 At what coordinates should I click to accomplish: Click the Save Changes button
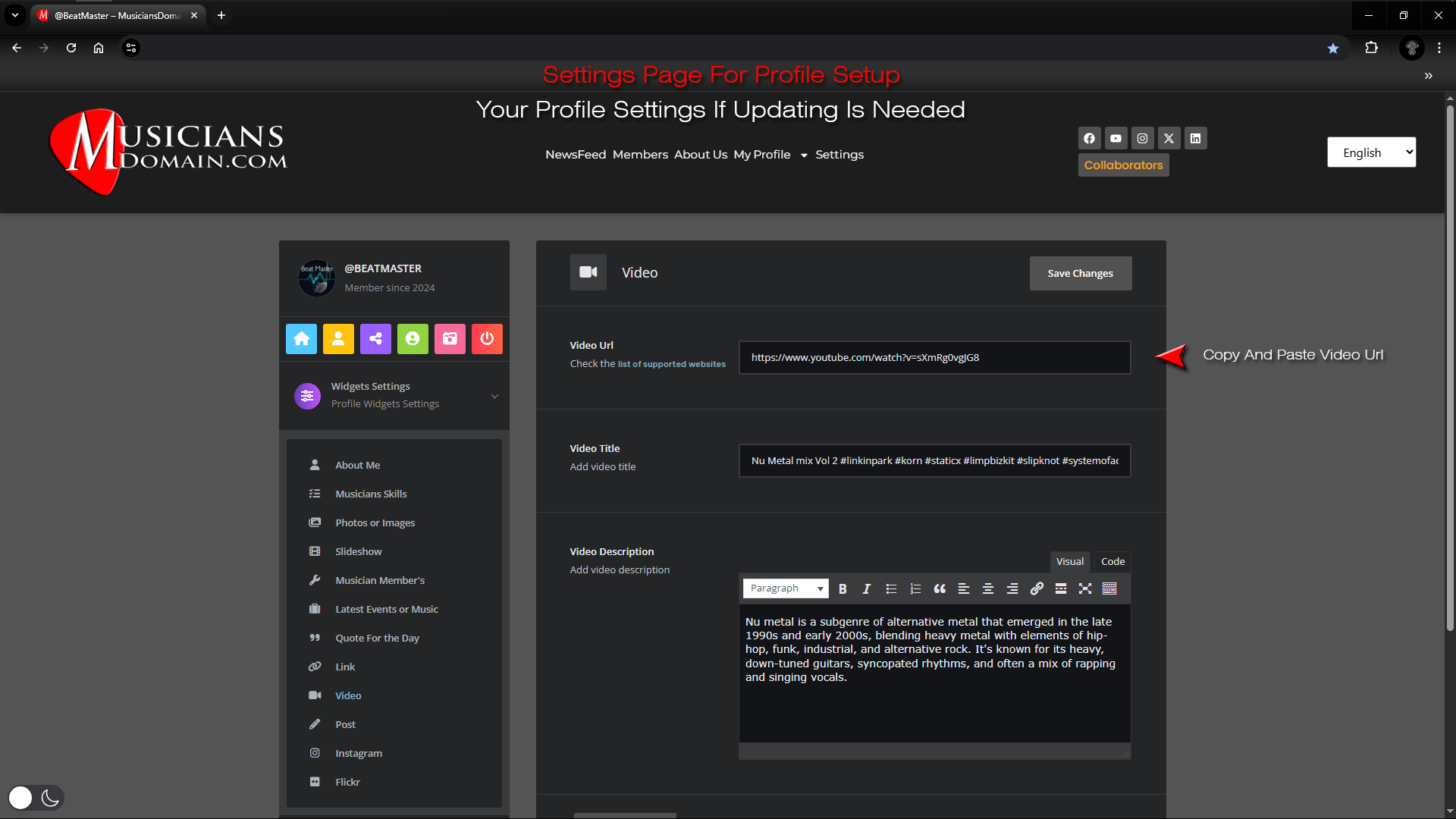pos(1080,273)
